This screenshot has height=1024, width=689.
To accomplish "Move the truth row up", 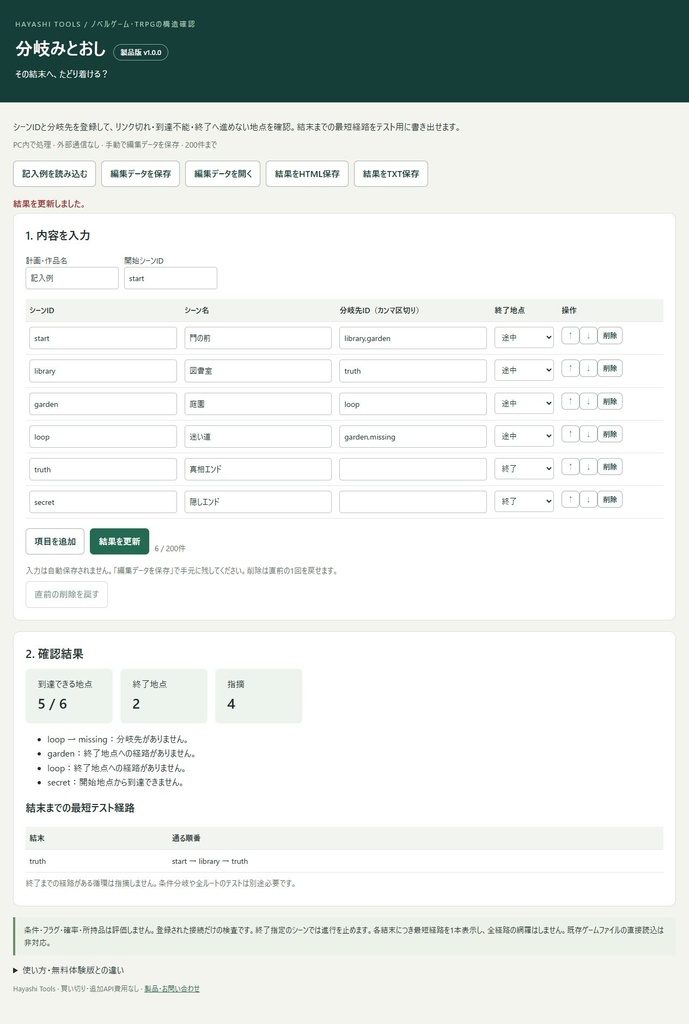I will (x=570, y=466).
